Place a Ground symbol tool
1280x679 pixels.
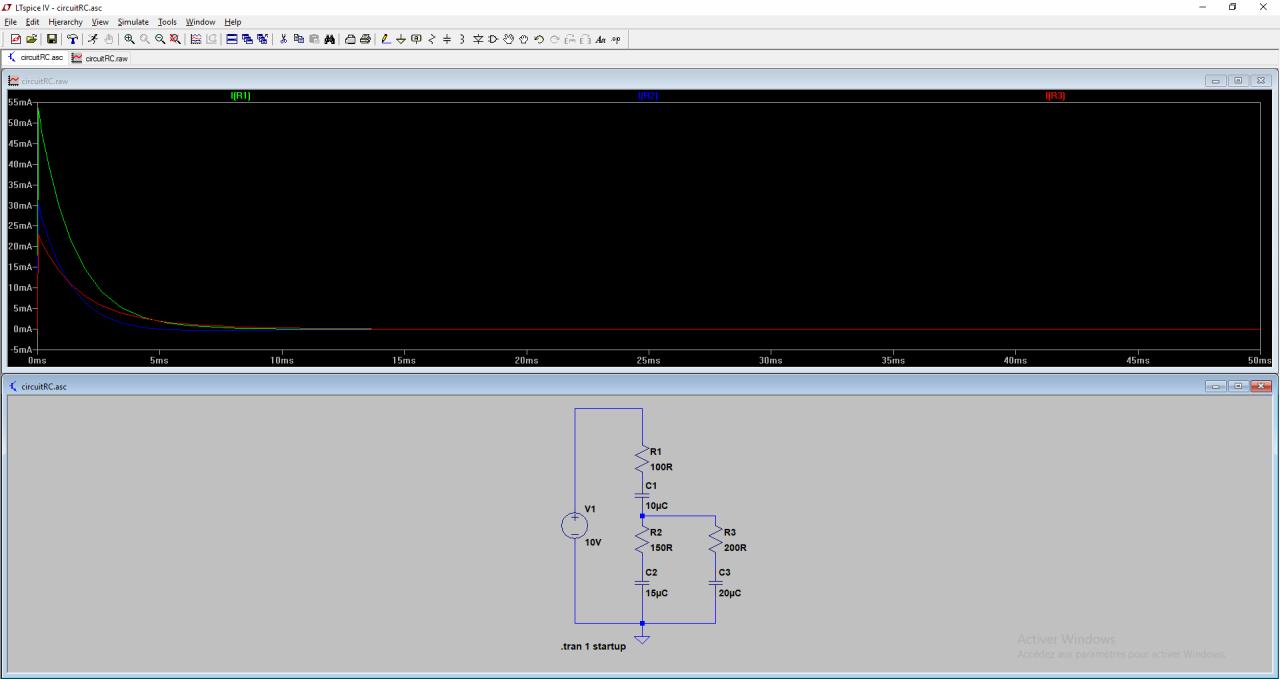401,39
